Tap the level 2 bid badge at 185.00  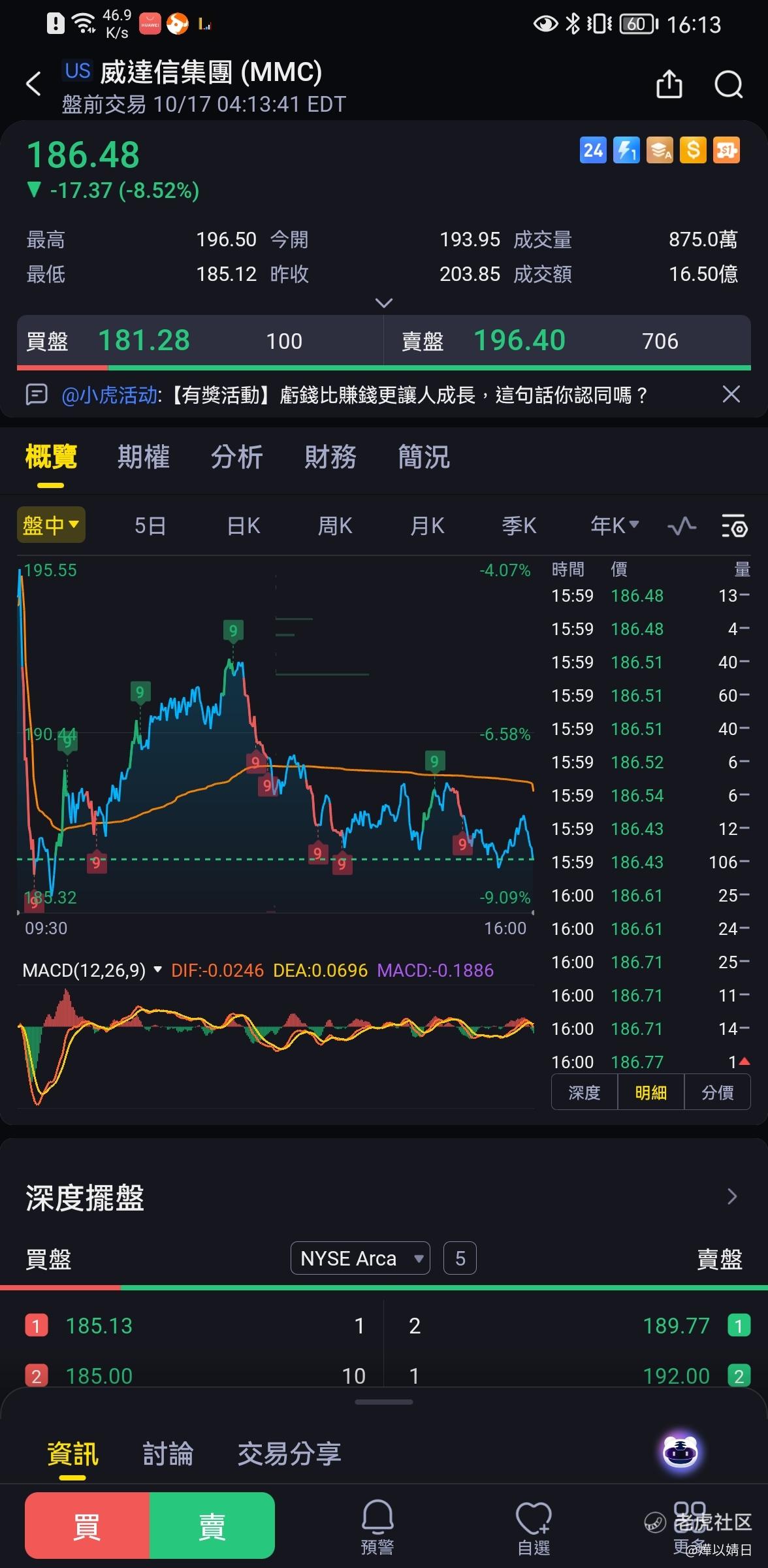(36, 1376)
